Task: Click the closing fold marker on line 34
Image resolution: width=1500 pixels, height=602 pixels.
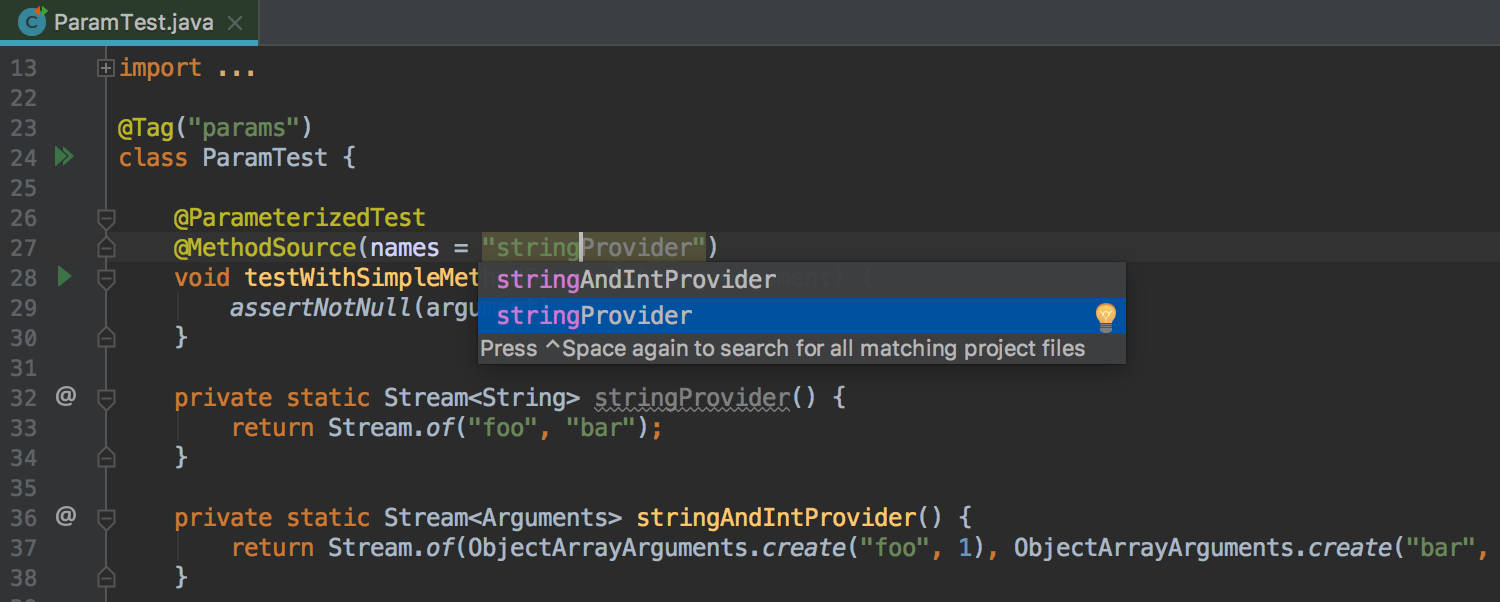Action: click(106, 458)
